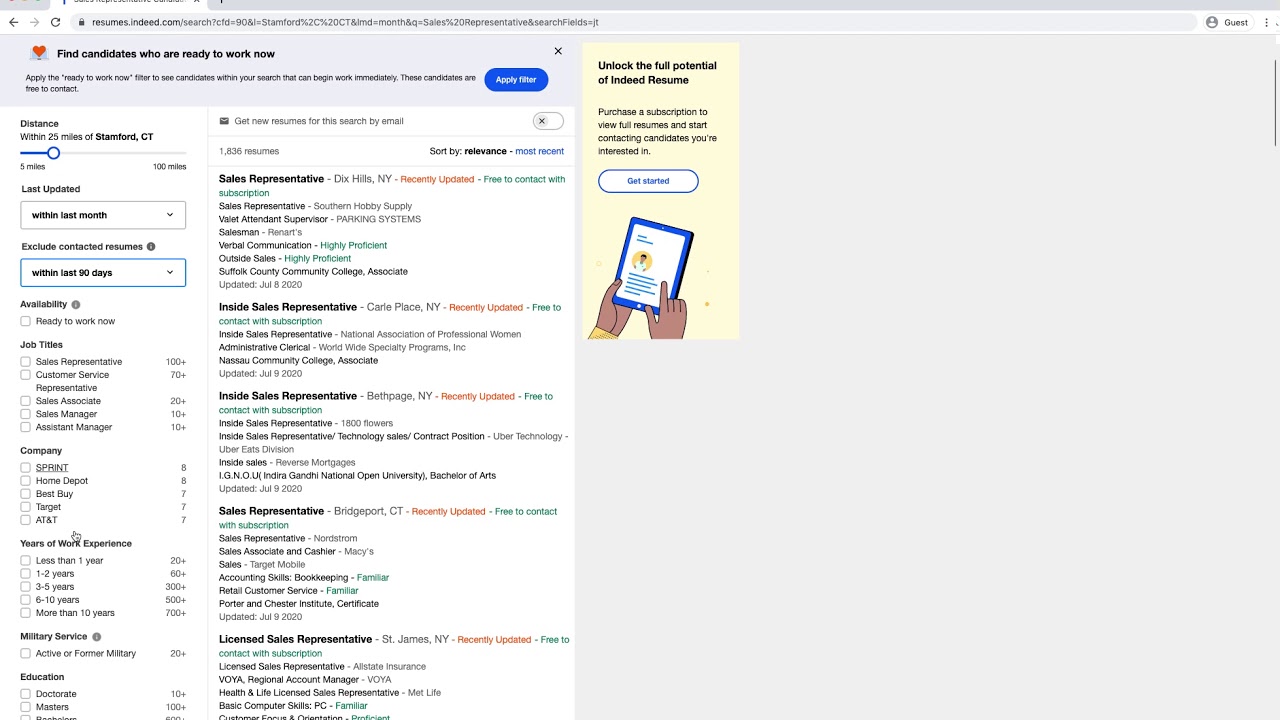The width and height of the screenshot is (1280, 720).
Task: Click 'Southern Hobby Supply' employer text
Action: 363,206
